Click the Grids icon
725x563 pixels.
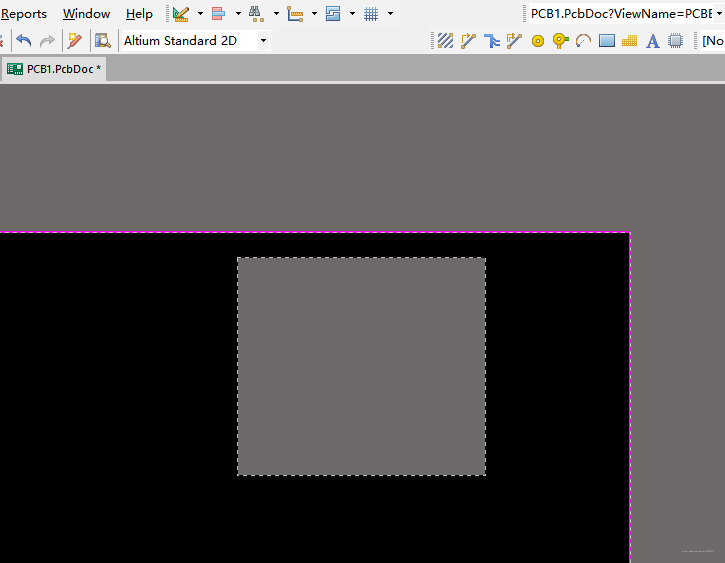coord(371,14)
